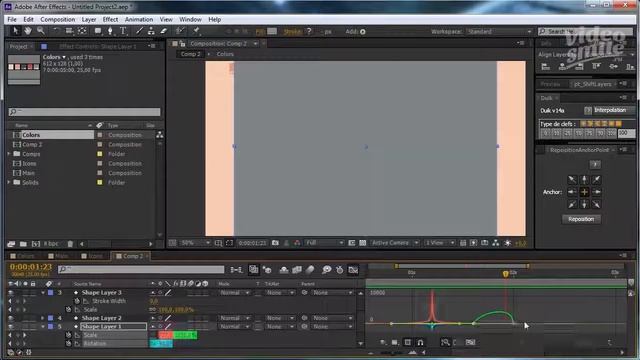
Task: Open the Layer menu
Action: tap(89, 19)
